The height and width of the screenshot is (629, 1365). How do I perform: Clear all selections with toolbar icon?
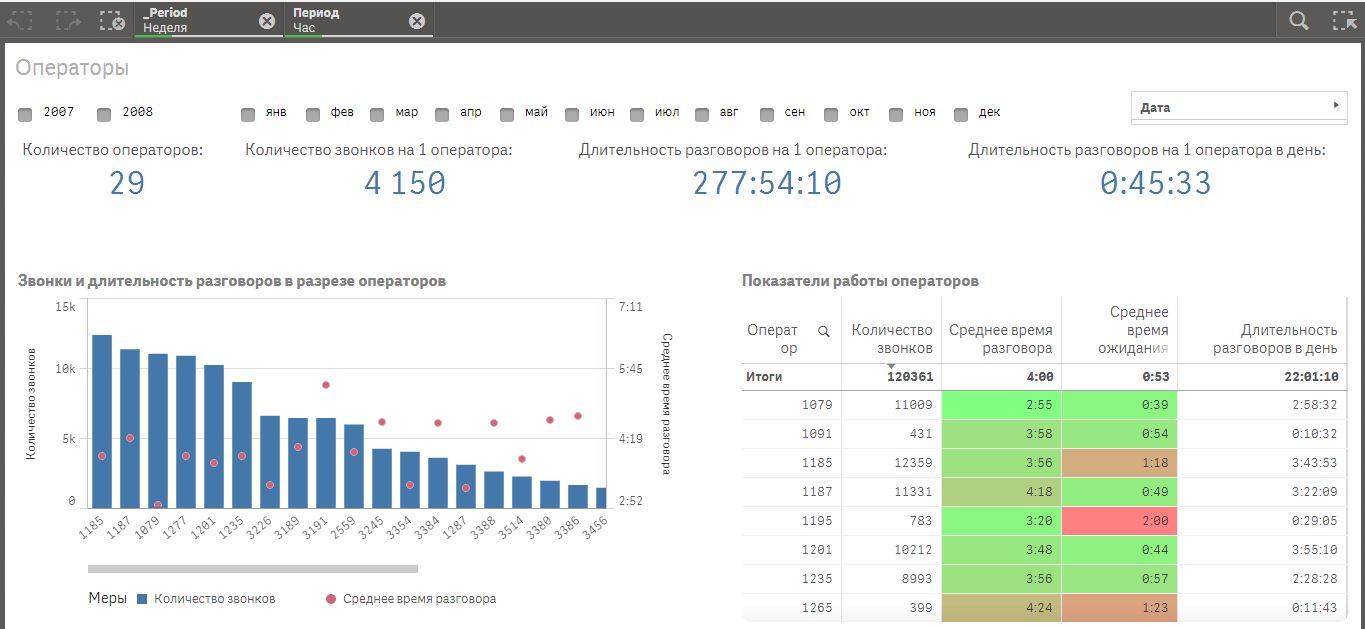[x=112, y=20]
